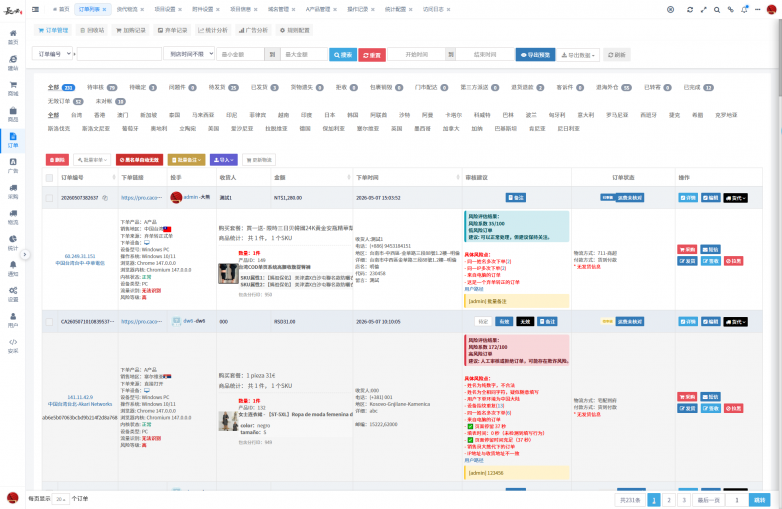Image resolution: width=782 pixels, height=509 pixels.
Task: Click black 无效 button in second order row
Action: coord(525,322)
